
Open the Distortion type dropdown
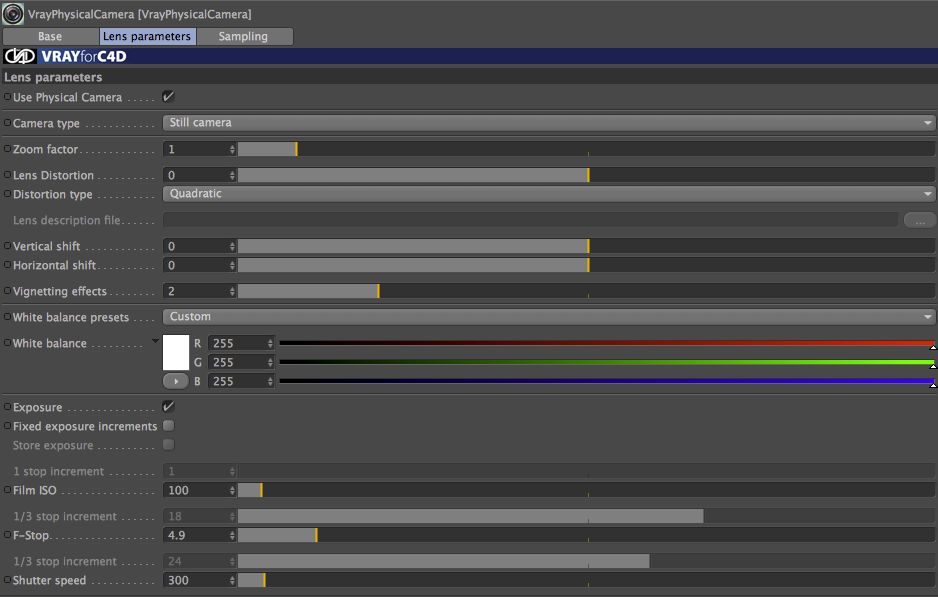(549, 194)
